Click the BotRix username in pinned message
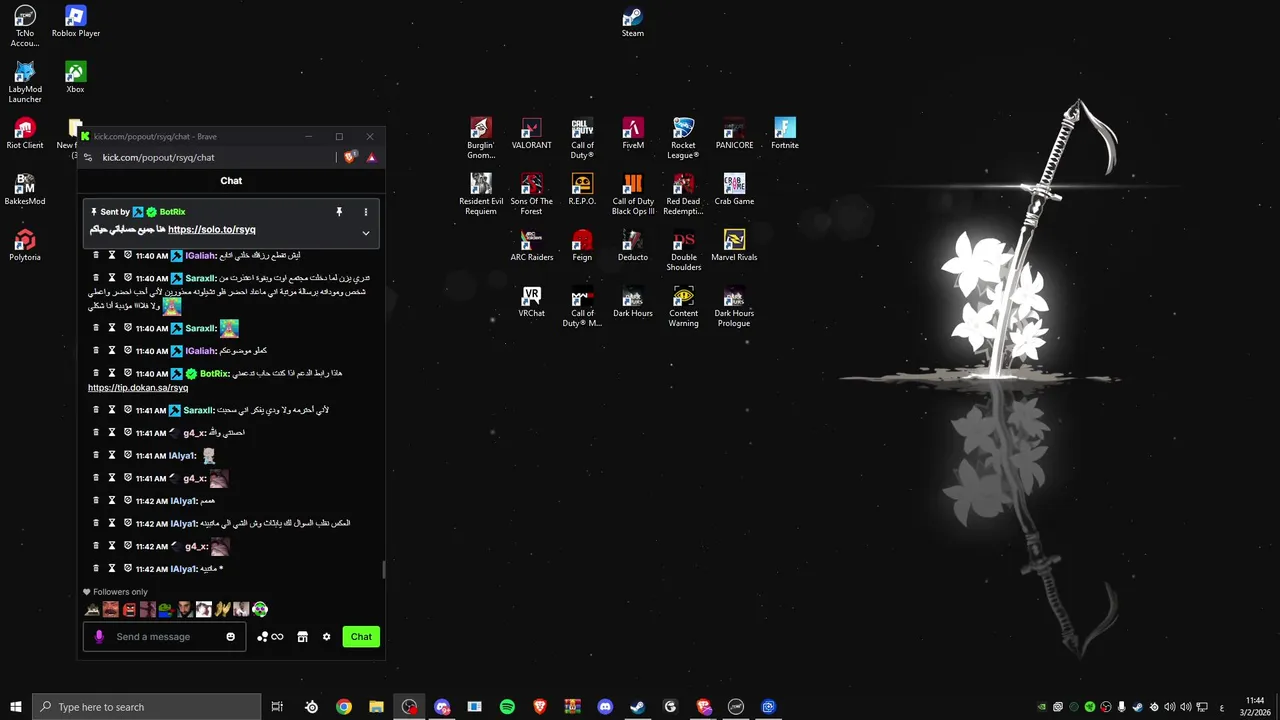 172,212
